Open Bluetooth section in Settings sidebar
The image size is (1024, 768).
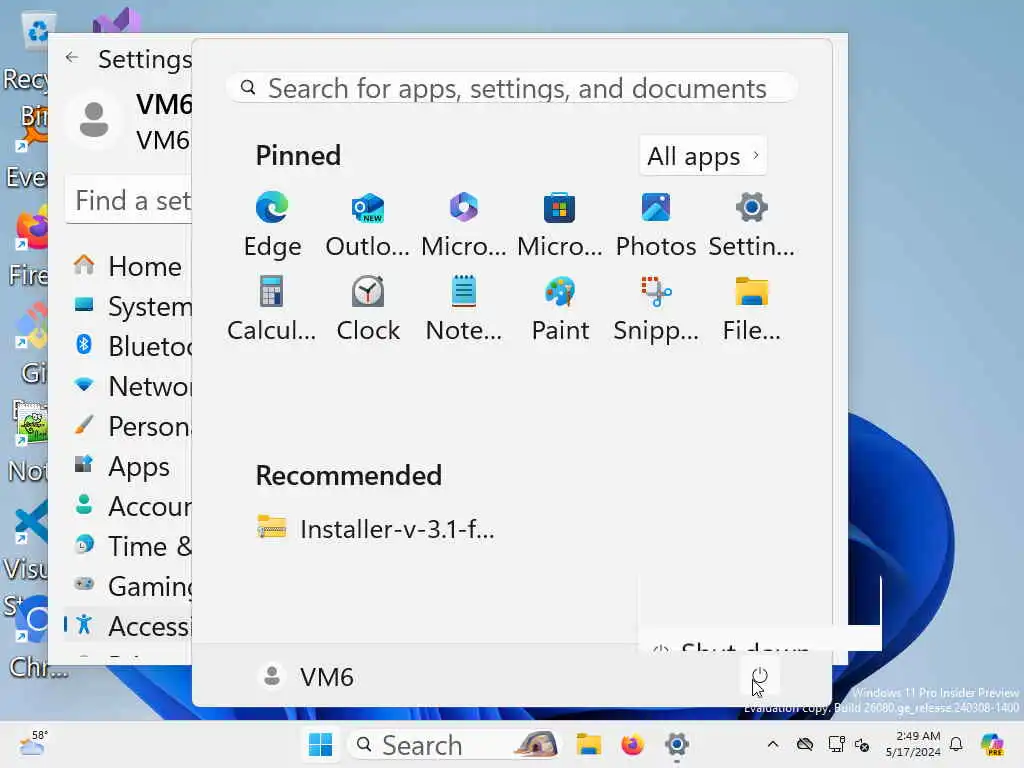pyautogui.click(x=128, y=345)
